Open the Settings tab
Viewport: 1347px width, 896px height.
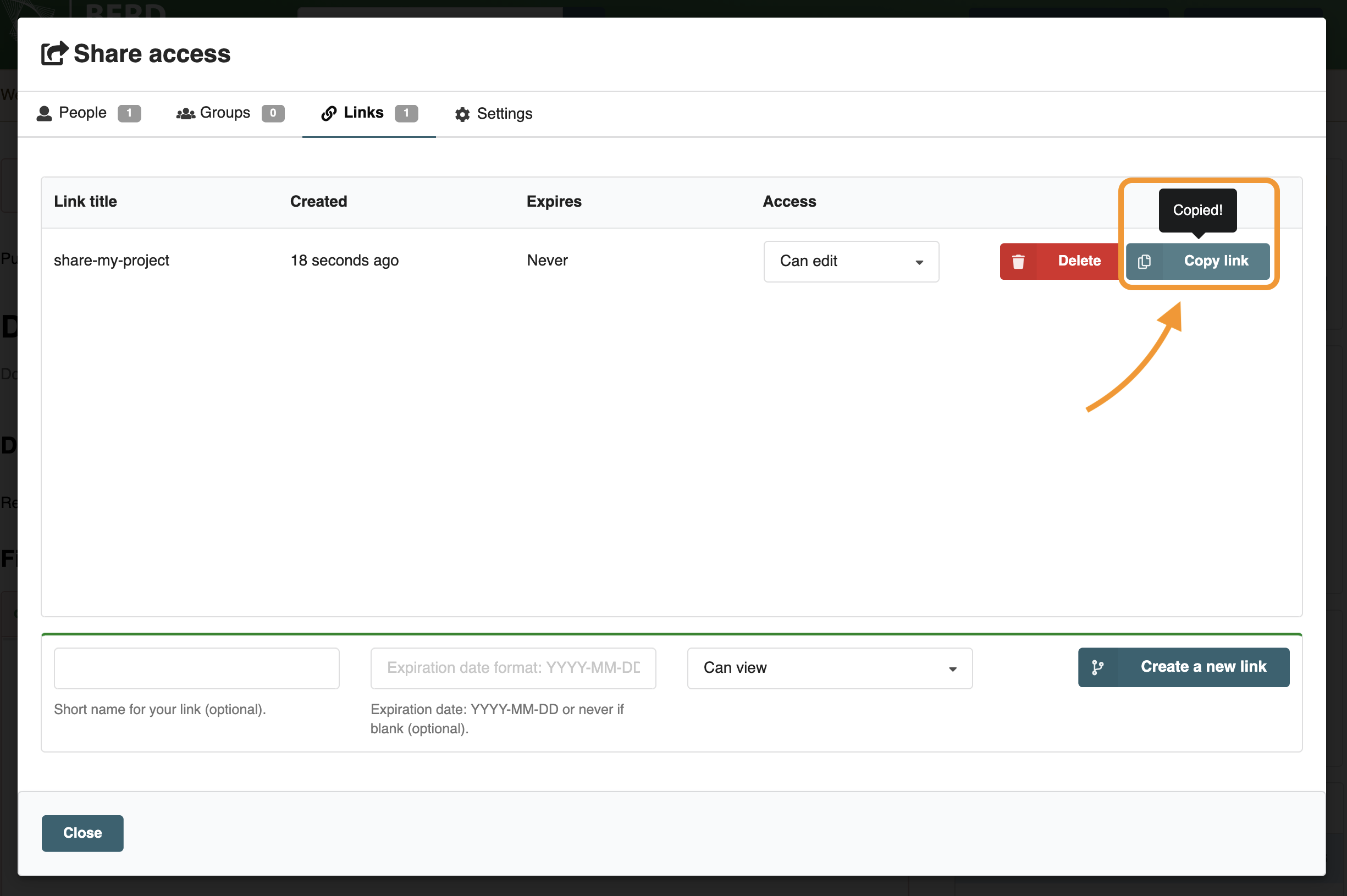point(494,114)
